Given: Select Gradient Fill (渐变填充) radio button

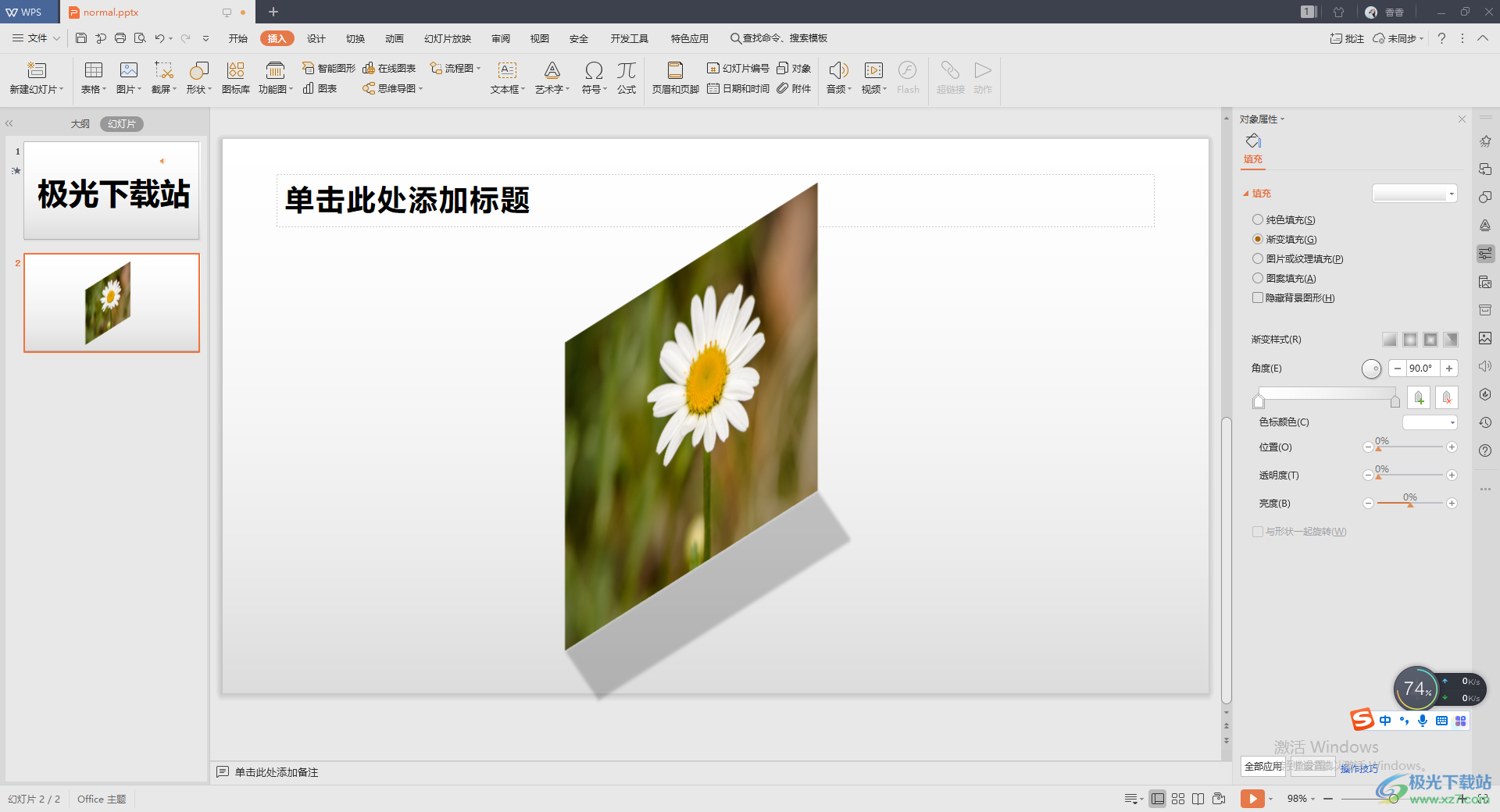Looking at the screenshot, I should pyautogui.click(x=1258, y=240).
